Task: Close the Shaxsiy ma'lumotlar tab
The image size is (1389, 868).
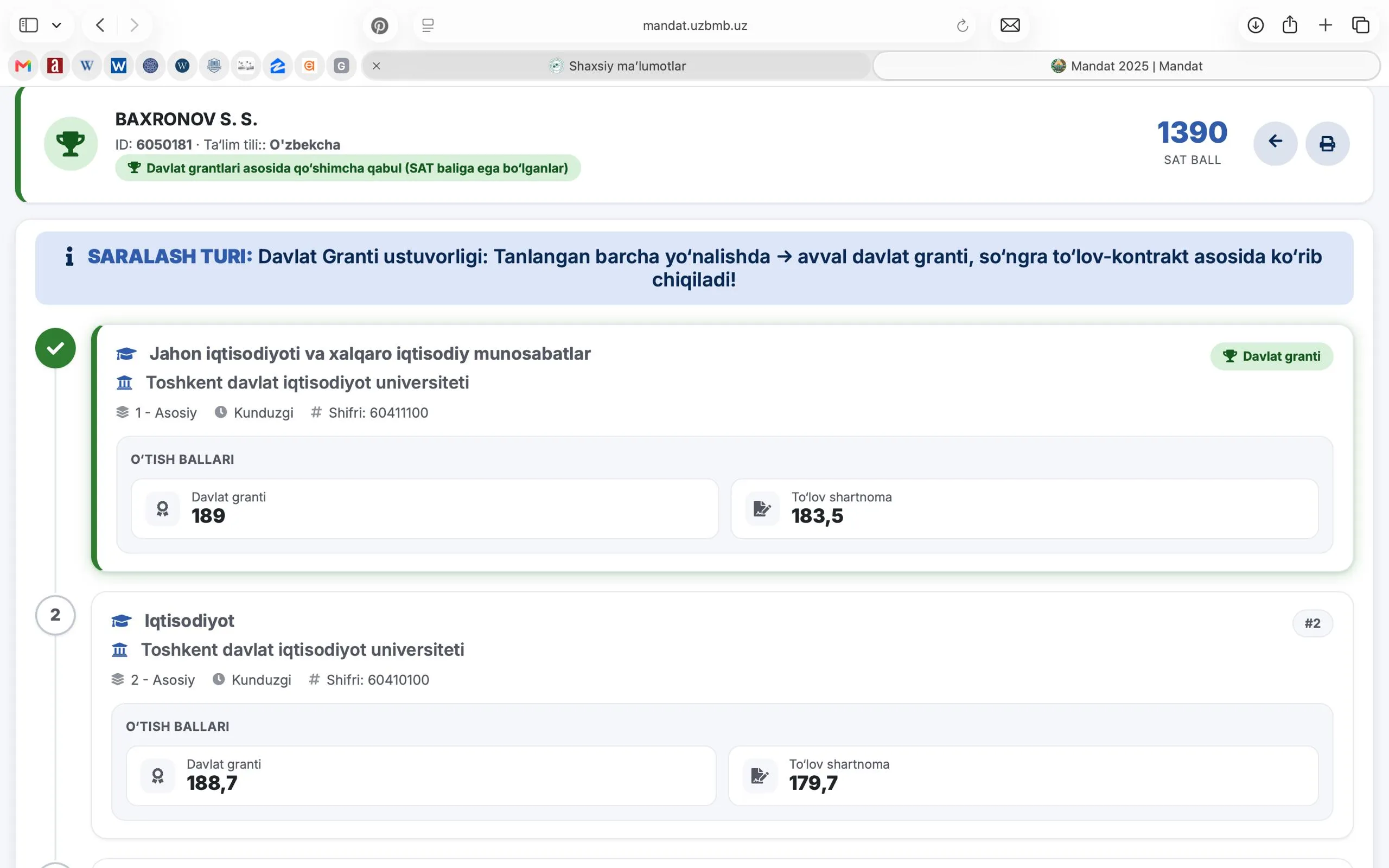Action: (377, 66)
